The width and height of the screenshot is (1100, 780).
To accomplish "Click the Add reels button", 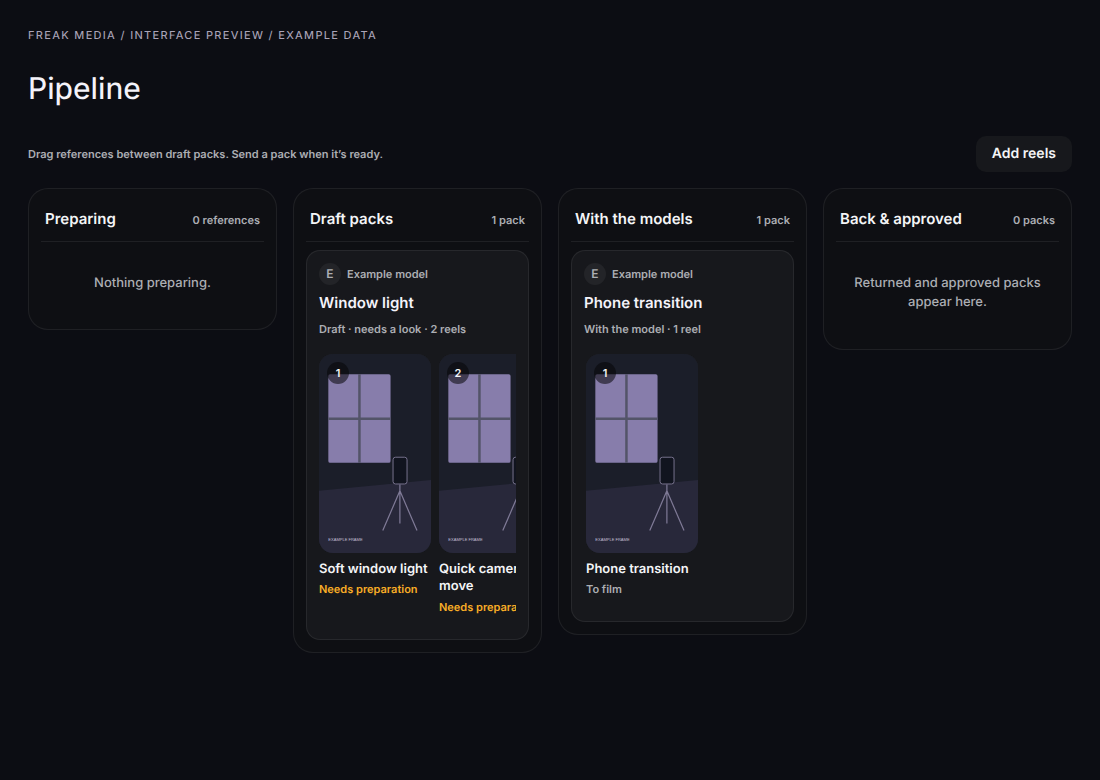I will (x=1023, y=154).
